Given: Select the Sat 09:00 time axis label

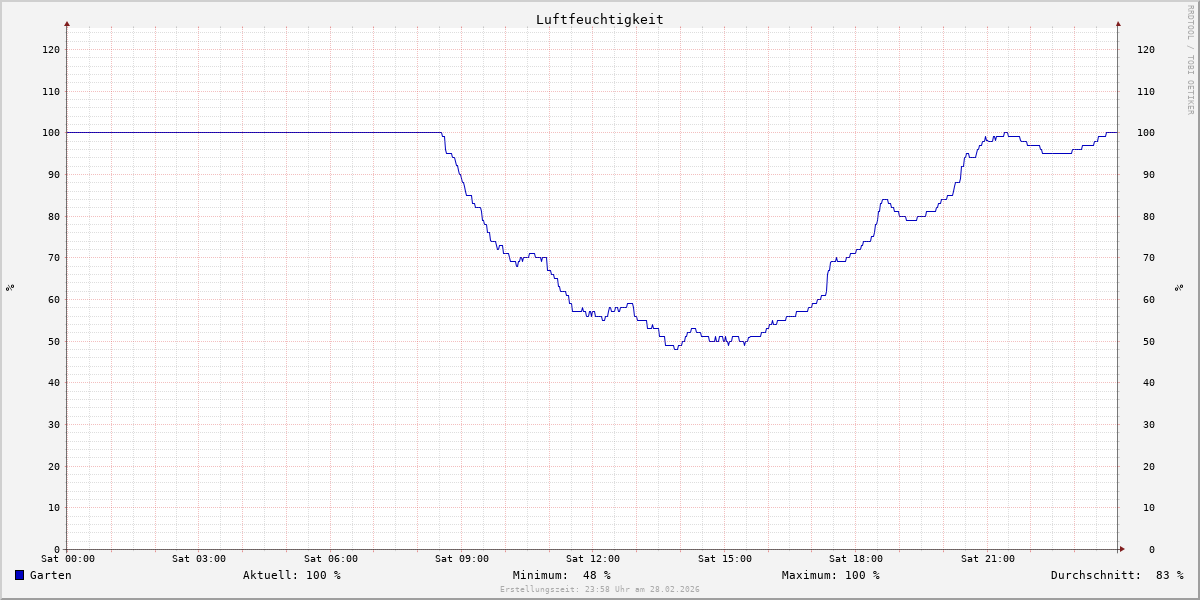Looking at the screenshot, I should coord(462,559).
